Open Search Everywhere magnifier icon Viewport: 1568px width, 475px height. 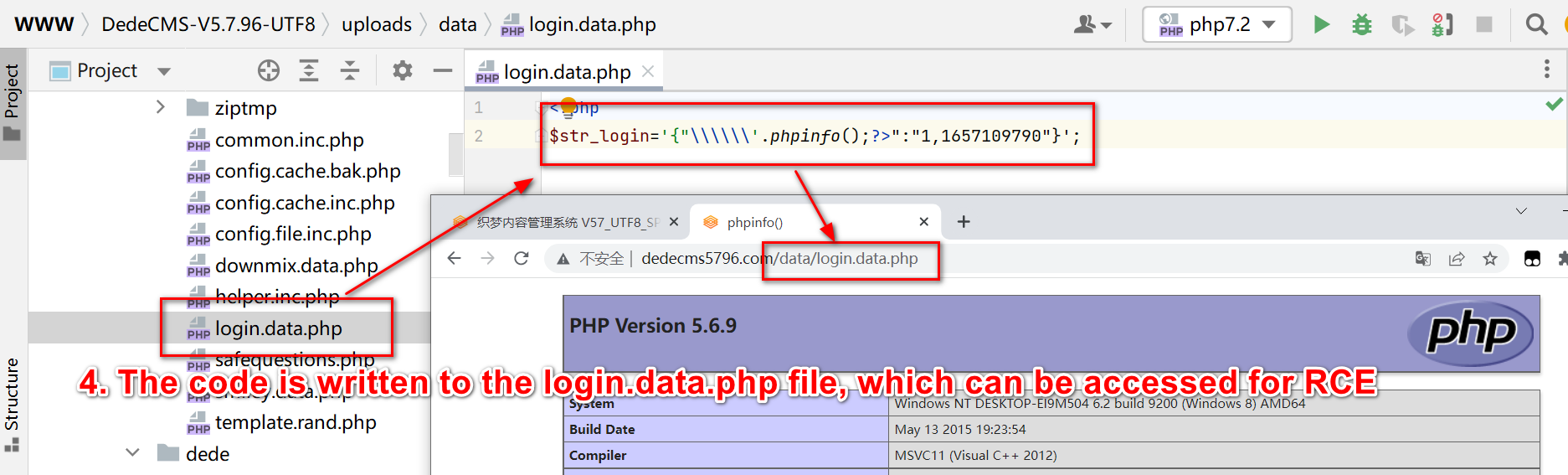pos(1536,24)
